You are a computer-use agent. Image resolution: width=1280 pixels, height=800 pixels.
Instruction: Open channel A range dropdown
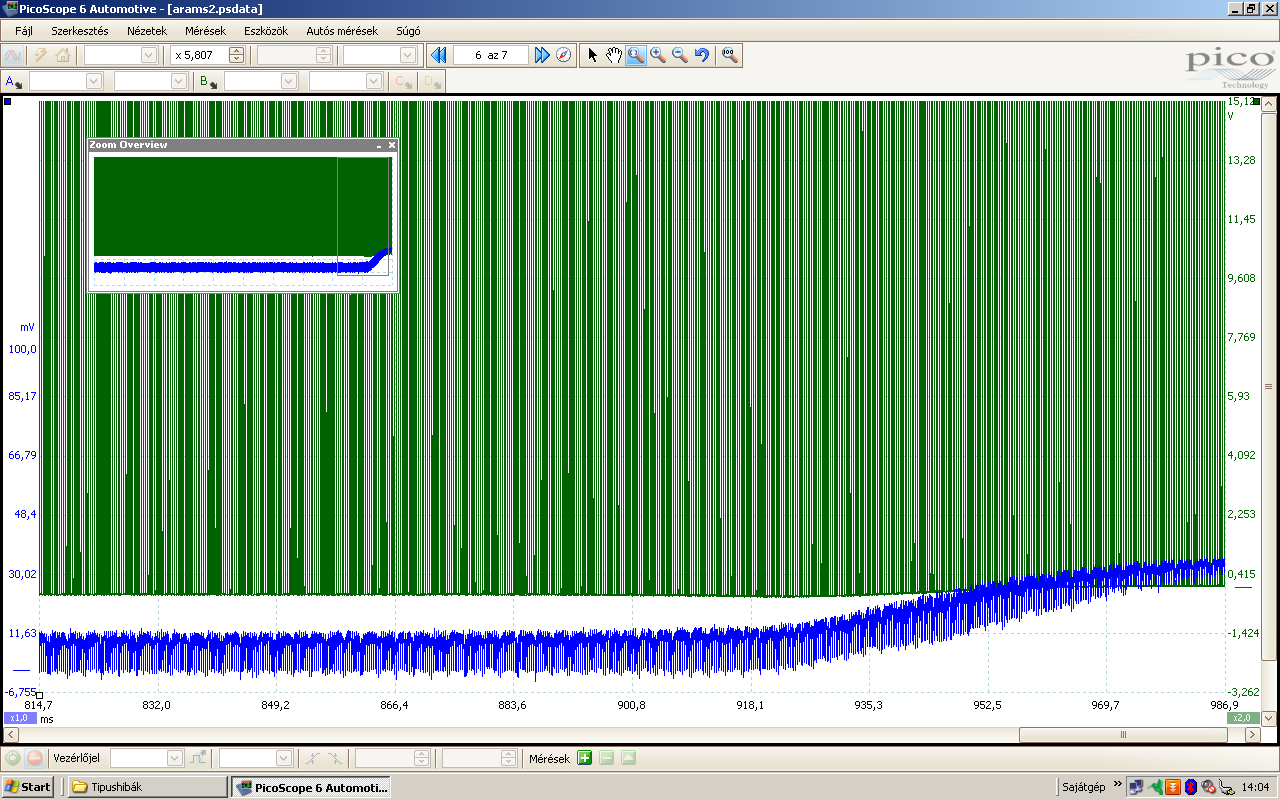[x=94, y=82]
